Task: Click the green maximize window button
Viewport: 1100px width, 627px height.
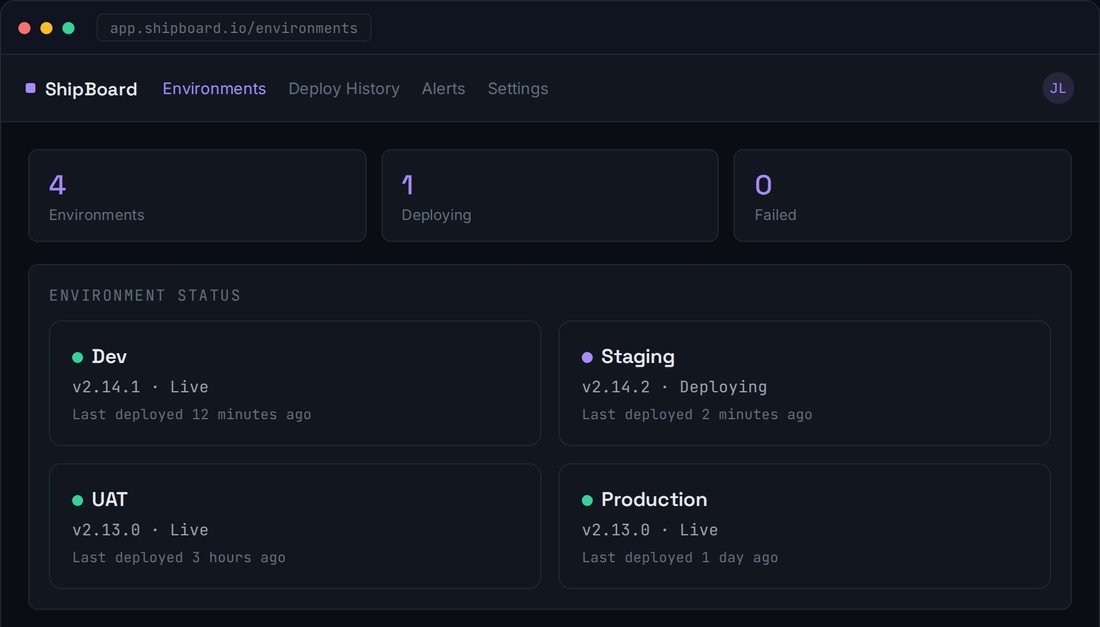Action: (x=68, y=28)
